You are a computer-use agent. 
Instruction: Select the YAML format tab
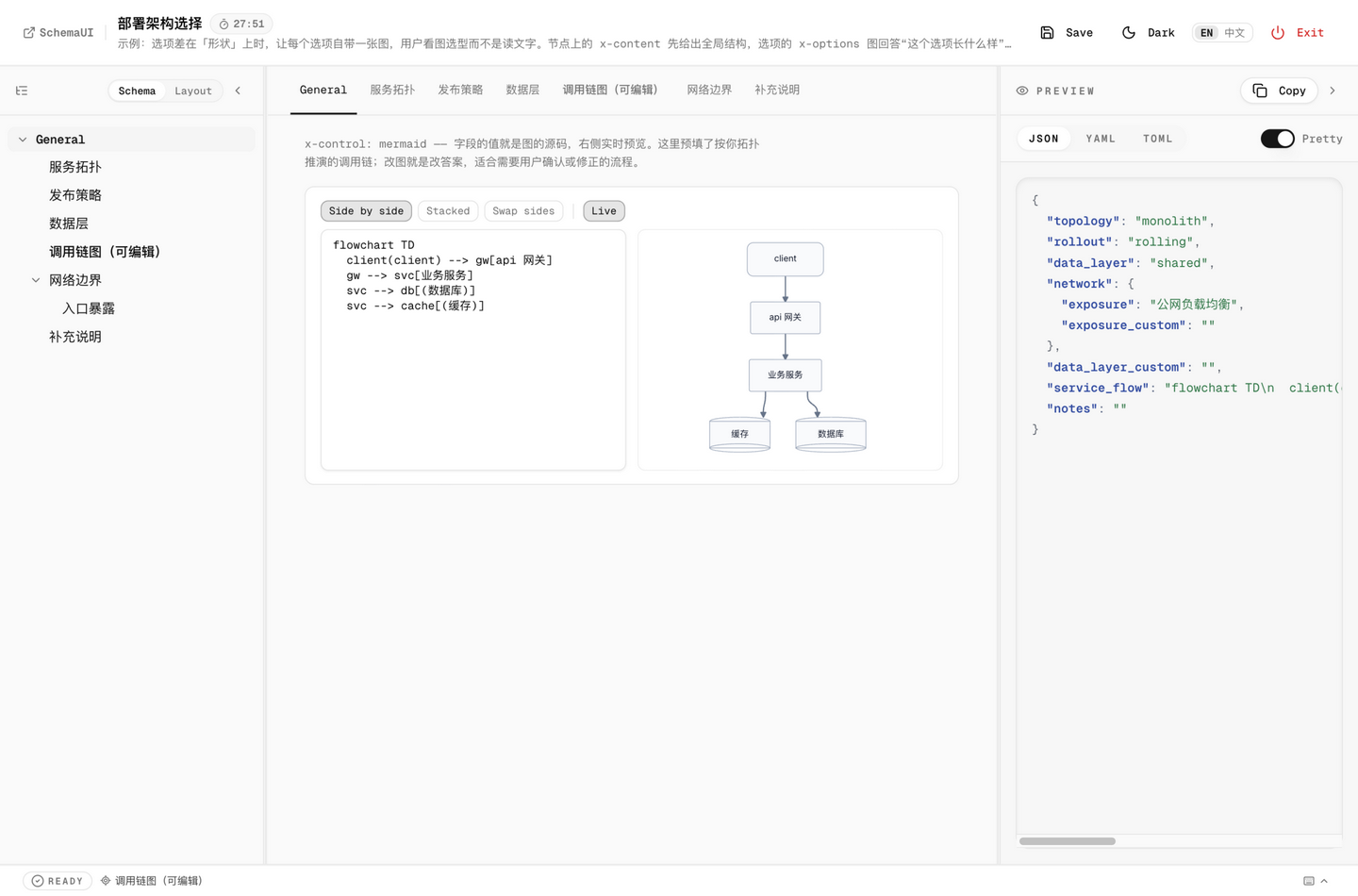pyautogui.click(x=1101, y=139)
